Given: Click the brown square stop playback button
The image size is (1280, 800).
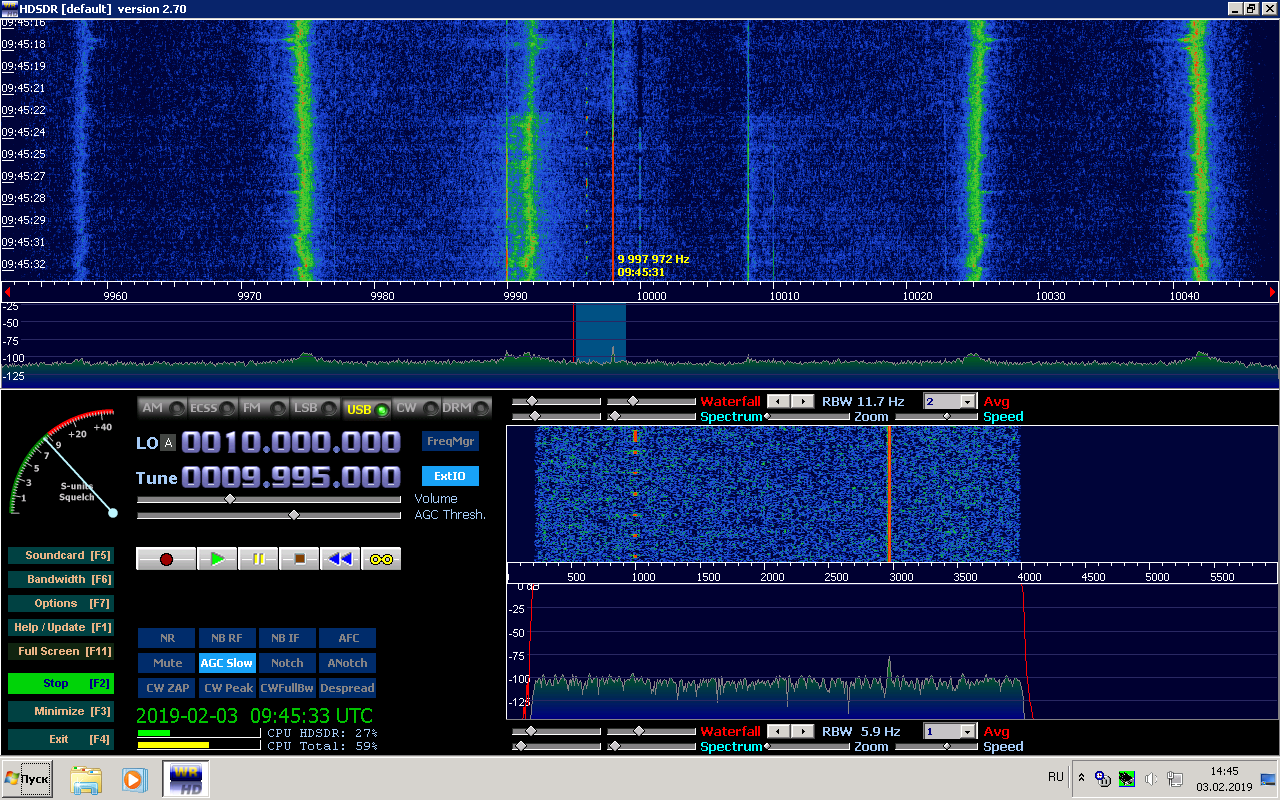Looking at the screenshot, I should click(299, 559).
